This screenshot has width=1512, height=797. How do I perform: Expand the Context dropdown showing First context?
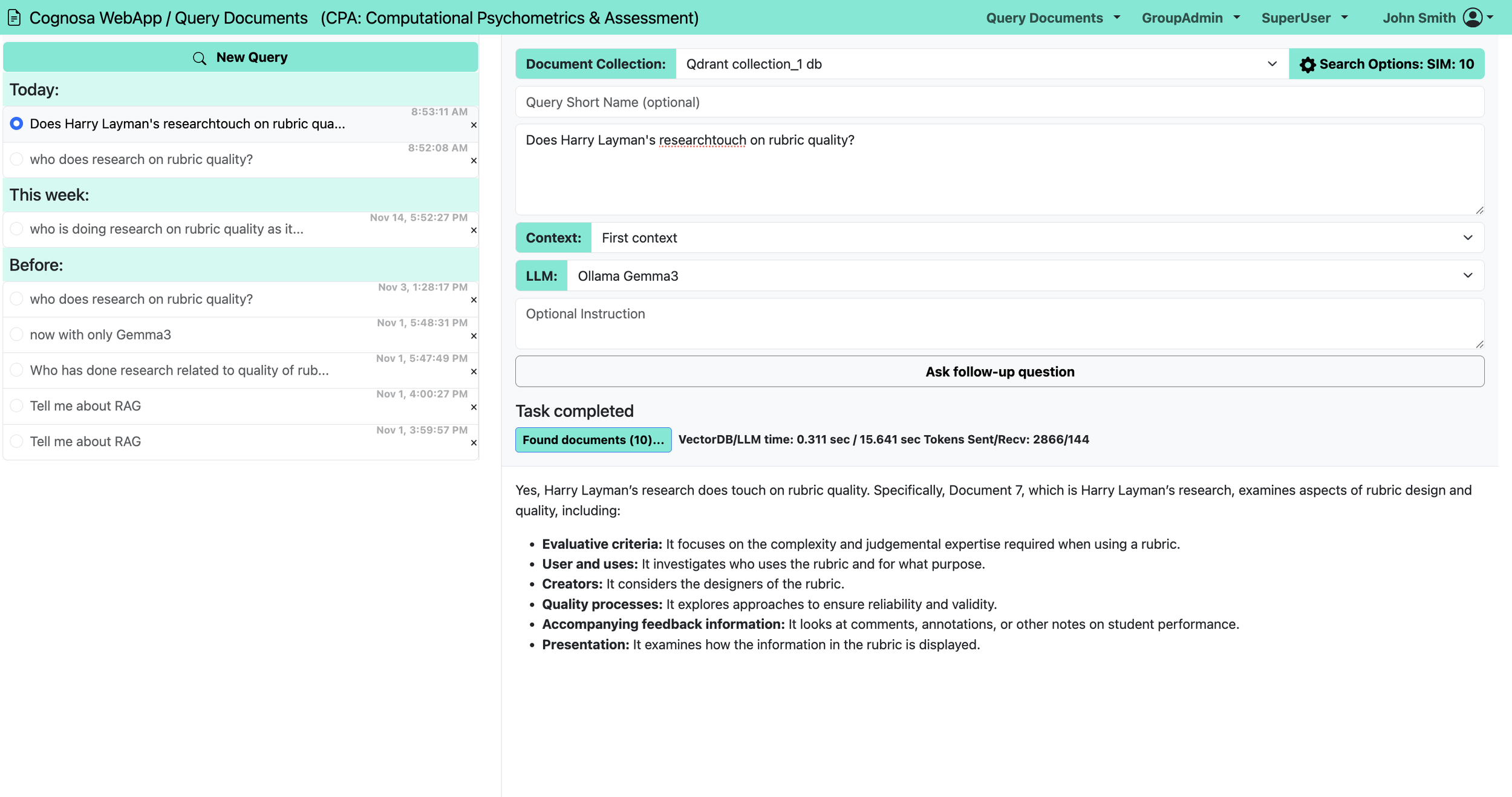1037,238
